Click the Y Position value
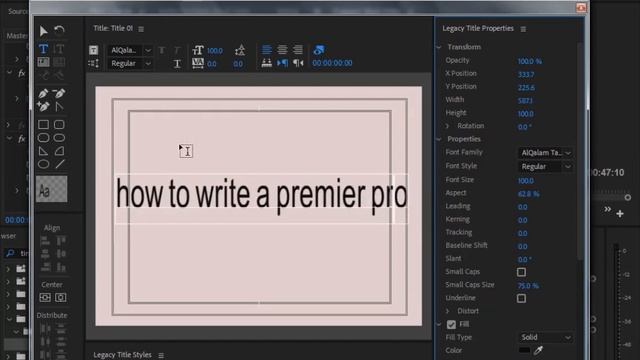 526,88
